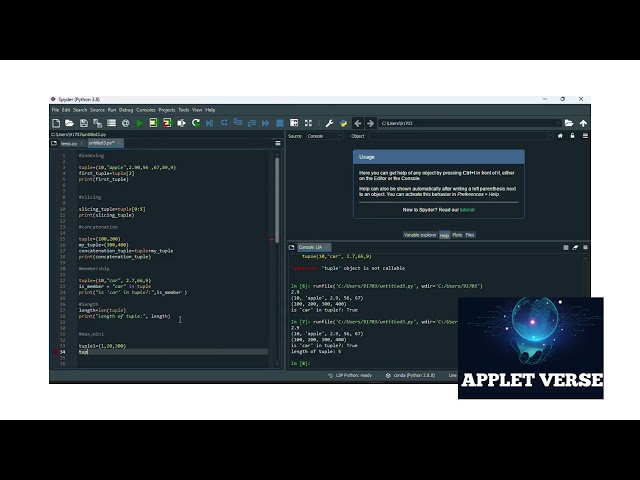Save the current file

point(84,123)
